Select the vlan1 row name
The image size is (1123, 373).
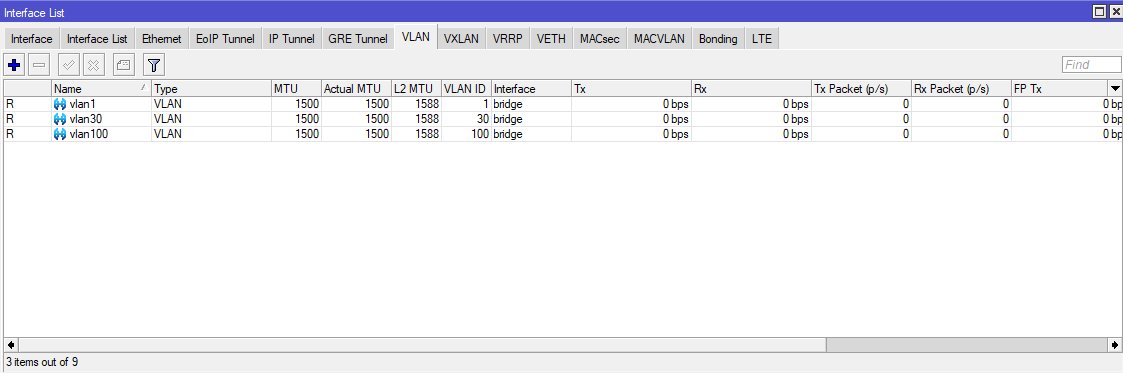(x=82, y=104)
